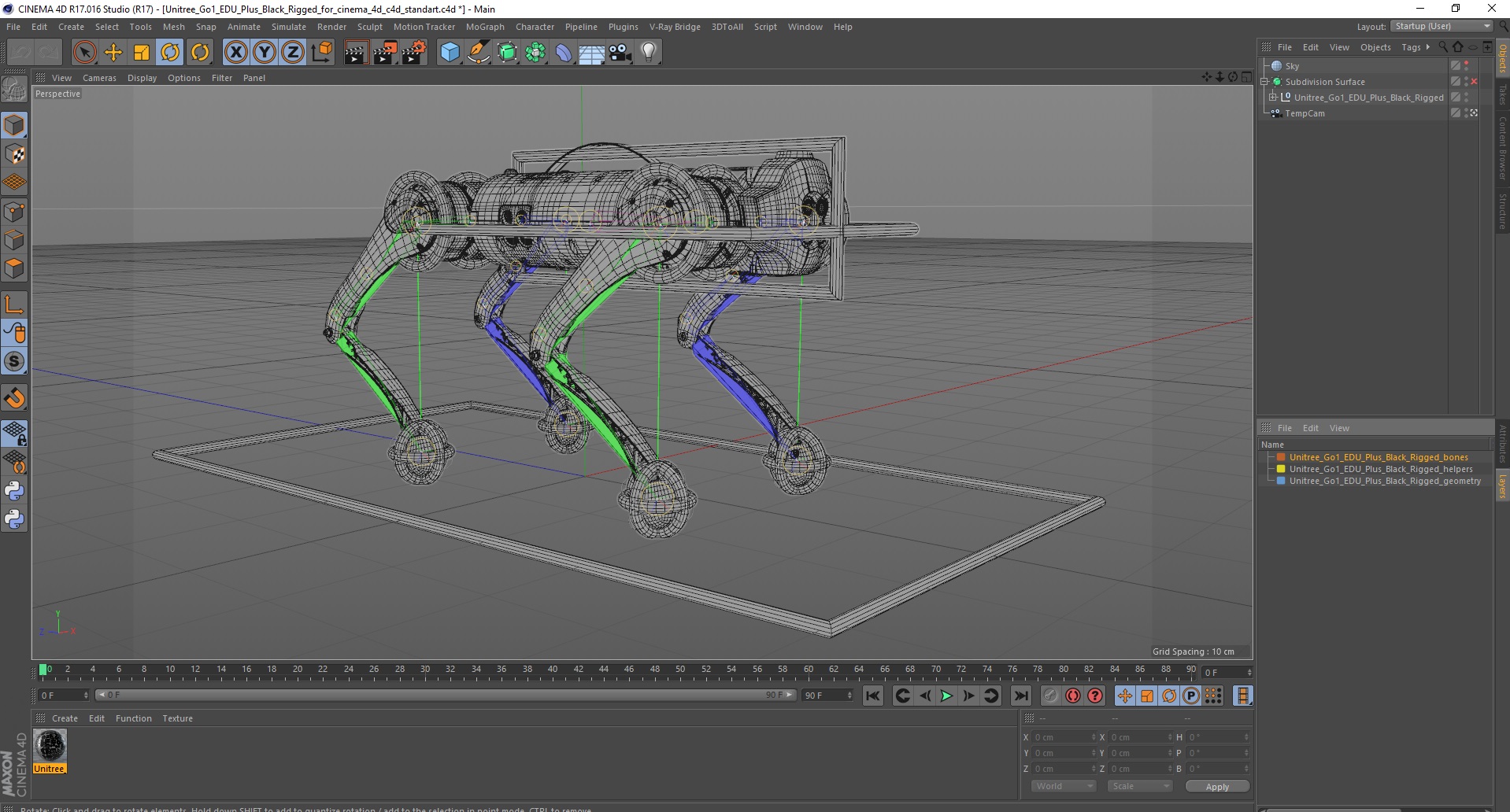Activate the Rotate tool
Image resolution: width=1510 pixels, height=812 pixels.
(x=170, y=53)
